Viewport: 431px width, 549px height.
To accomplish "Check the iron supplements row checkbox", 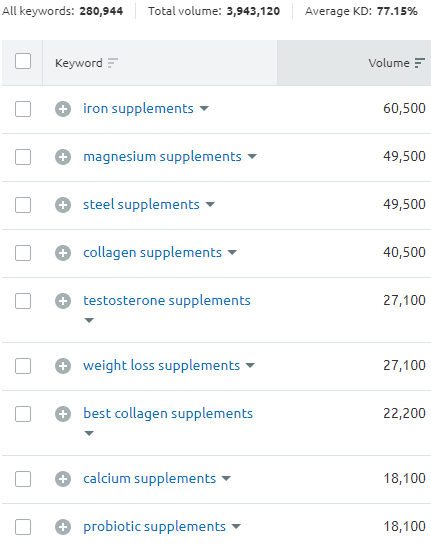I will tap(23, 109).
